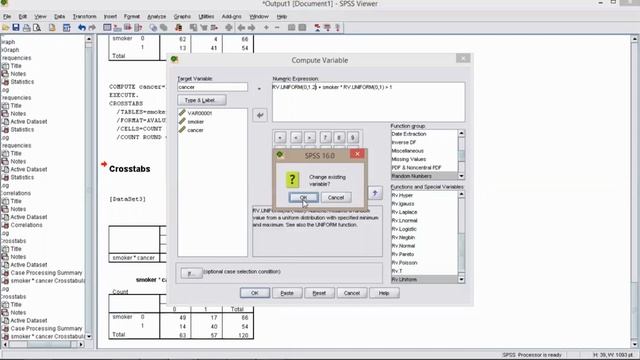Click inside the Numeric Expression text box
The width and height of the screenshot is (640, 360).
point(368,102)
